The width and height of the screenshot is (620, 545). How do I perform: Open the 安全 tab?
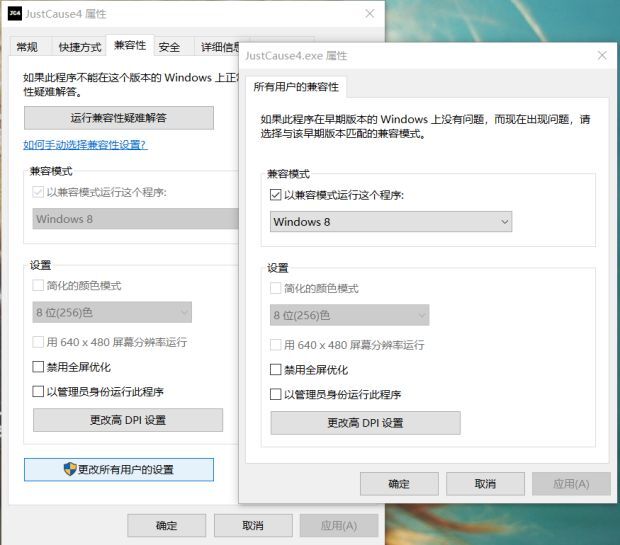tap(169, 47)
